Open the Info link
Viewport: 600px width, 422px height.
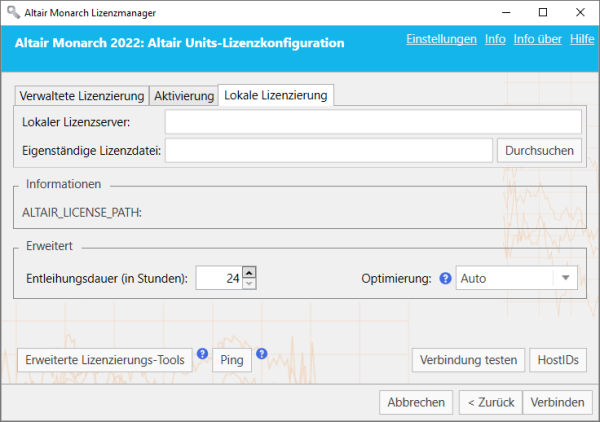pos(495,39)
